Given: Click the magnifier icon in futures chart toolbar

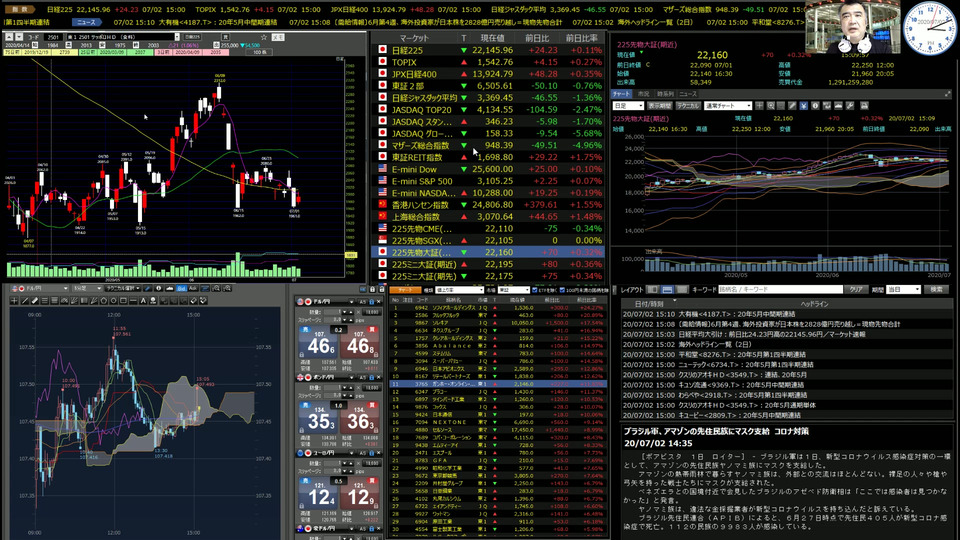Looking at the screenshot, I should coord(770,106).
